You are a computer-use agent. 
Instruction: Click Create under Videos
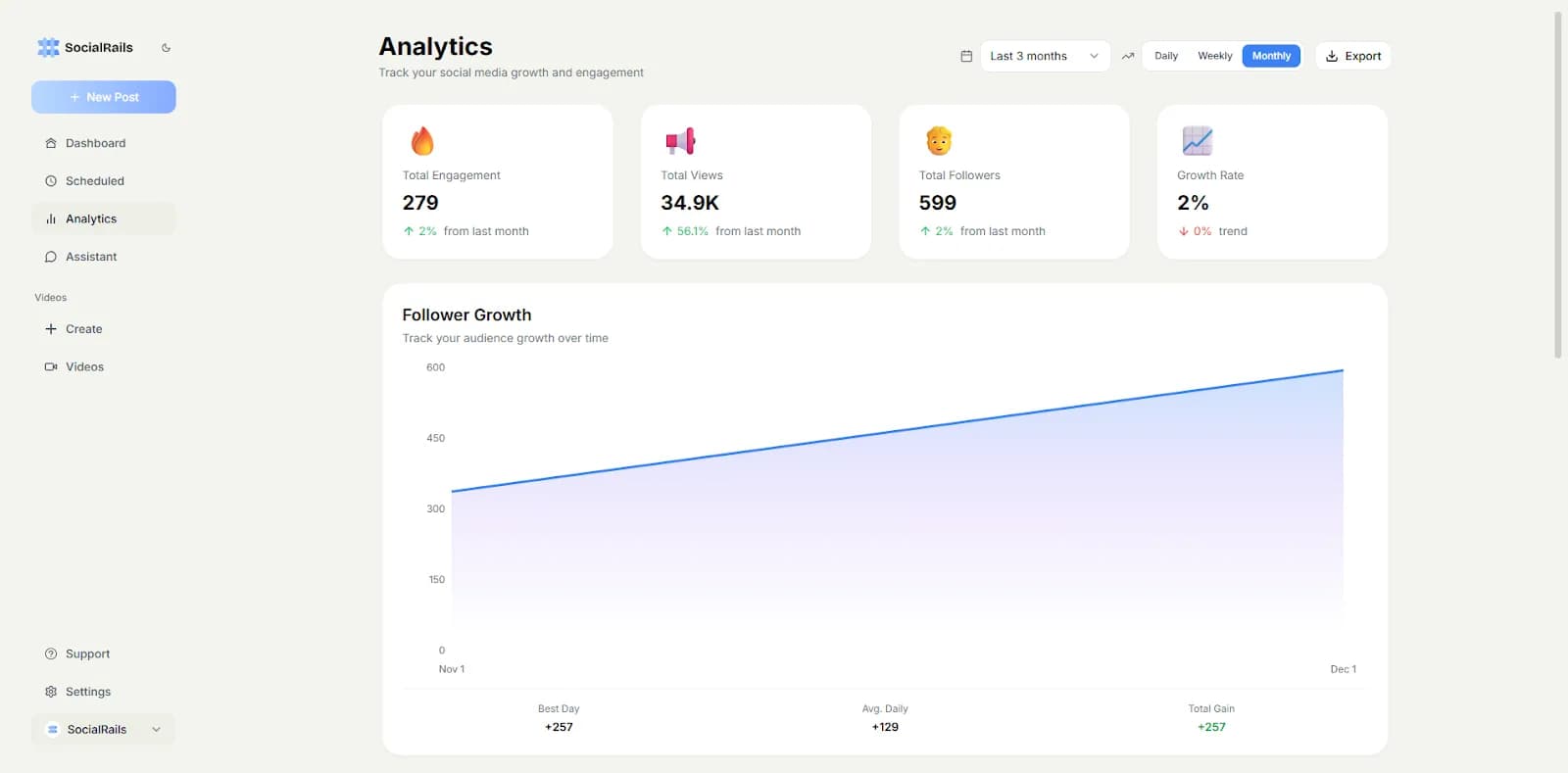[104, 329]
